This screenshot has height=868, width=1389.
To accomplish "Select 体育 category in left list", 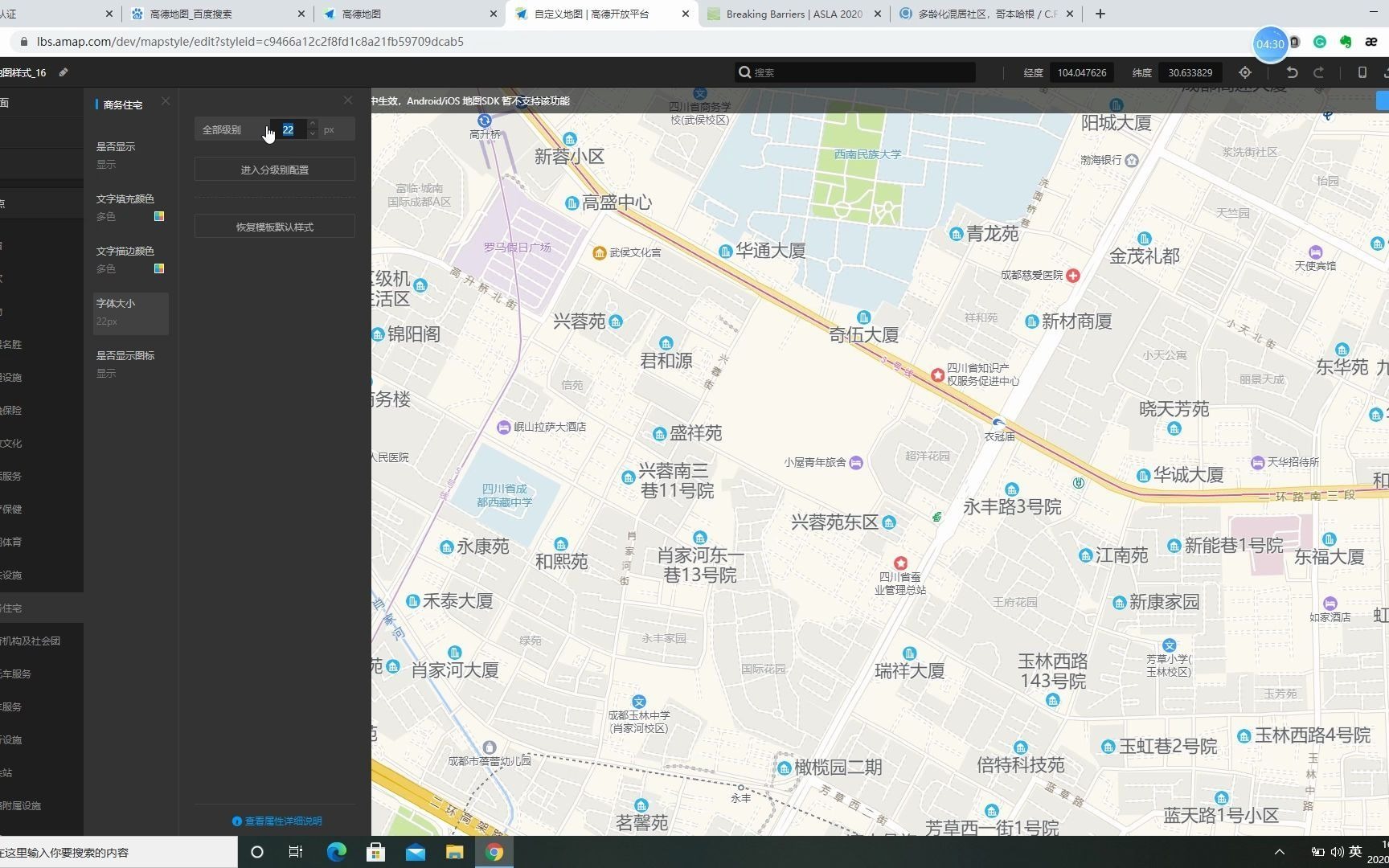I will [42, 542].
